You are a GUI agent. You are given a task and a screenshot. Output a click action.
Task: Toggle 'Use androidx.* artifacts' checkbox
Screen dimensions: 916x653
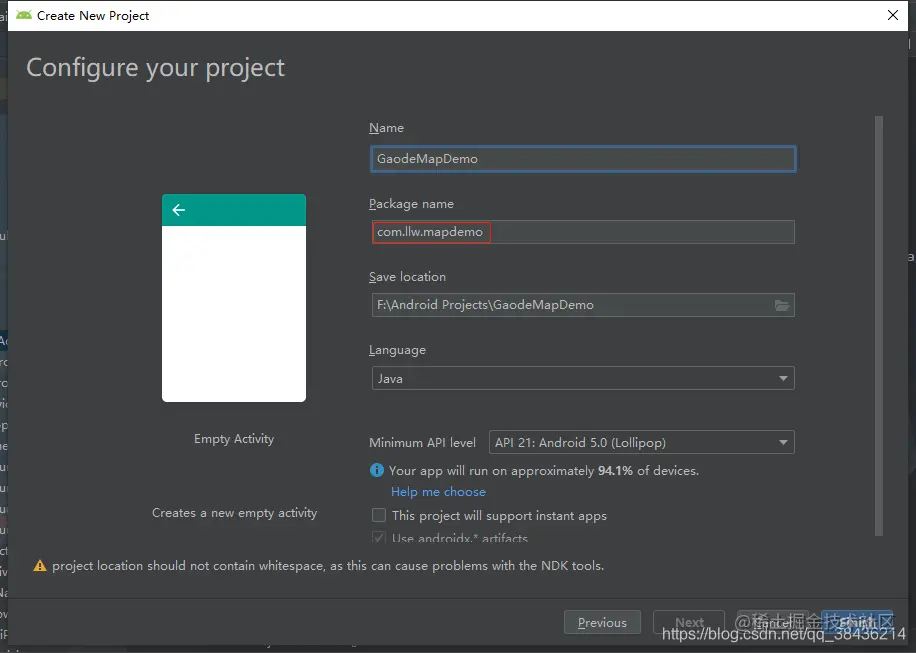point(379,537)
